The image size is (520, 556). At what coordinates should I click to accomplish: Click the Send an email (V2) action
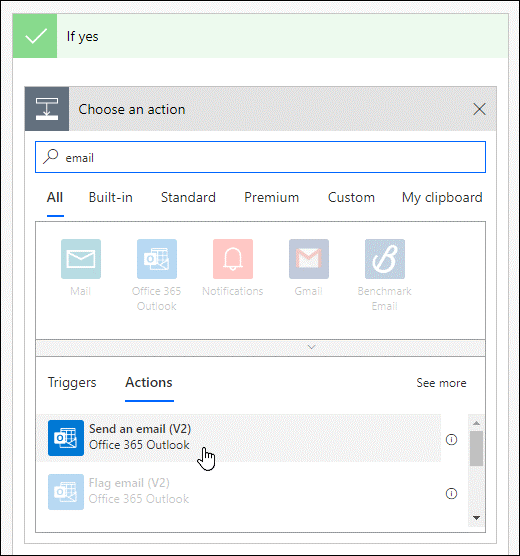[239, 438]
